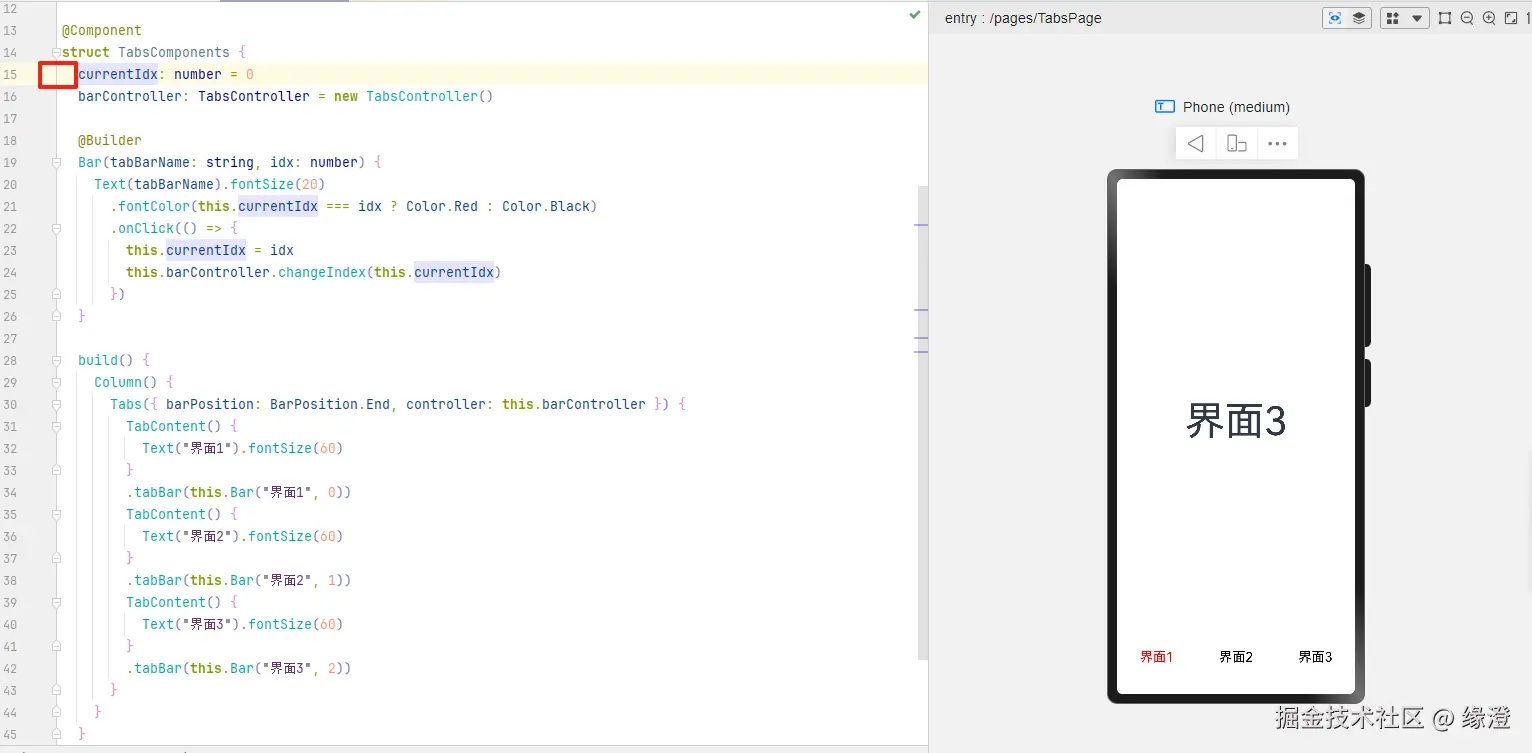
Task: Click .tabBar call on line 42
Action: click(x=154, y=668)
